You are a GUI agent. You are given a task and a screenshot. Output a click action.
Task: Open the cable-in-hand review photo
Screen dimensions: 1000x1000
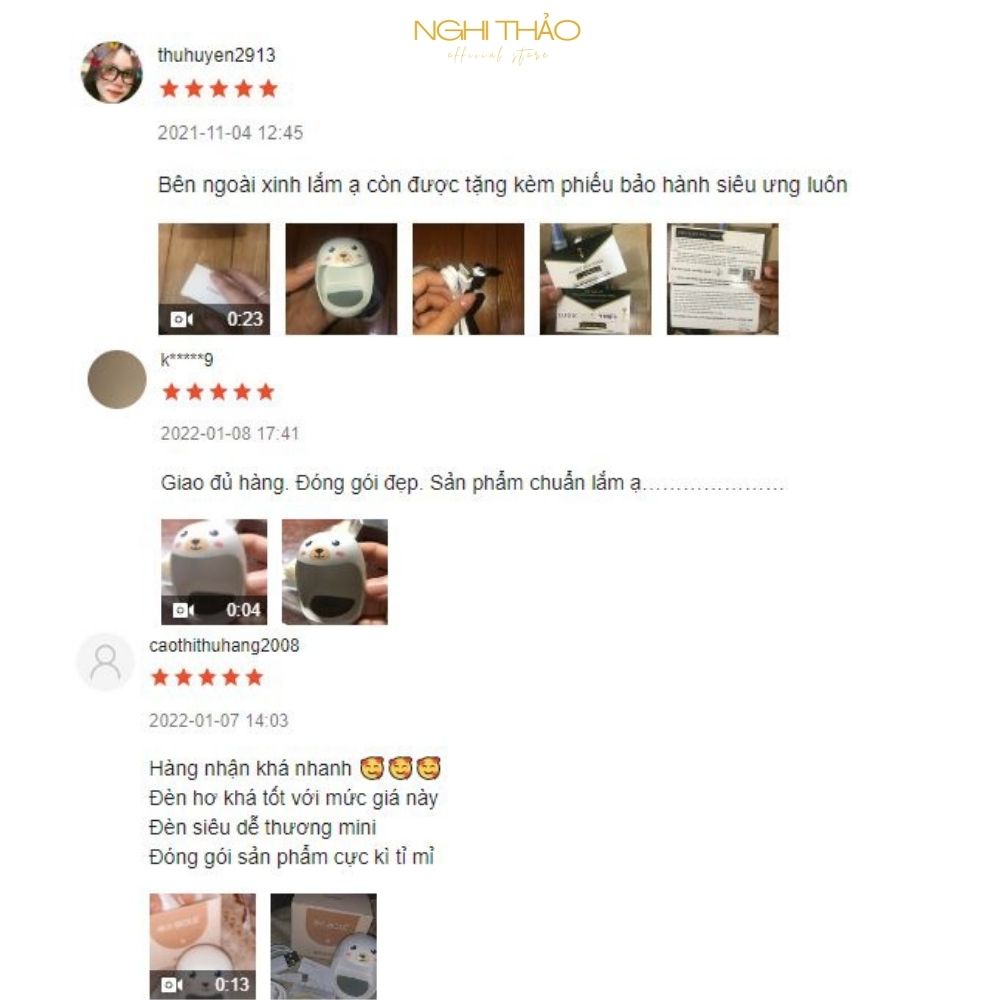coord(468,279)
